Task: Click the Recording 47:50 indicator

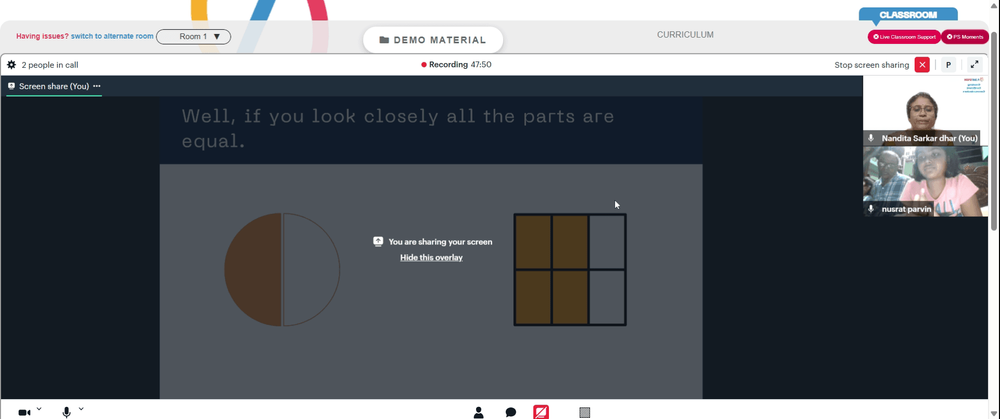Action: [x=456, y=64]
